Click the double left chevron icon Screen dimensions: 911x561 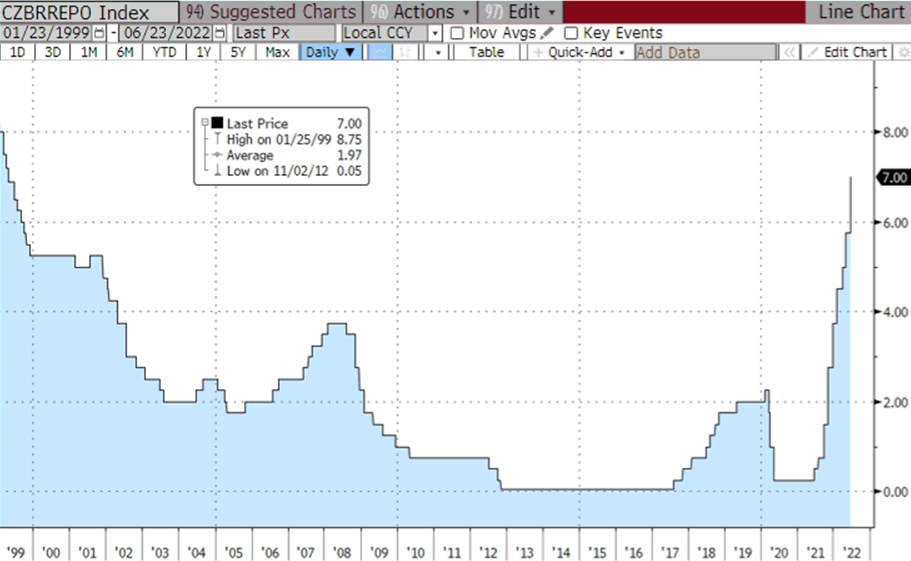[789, 52]
